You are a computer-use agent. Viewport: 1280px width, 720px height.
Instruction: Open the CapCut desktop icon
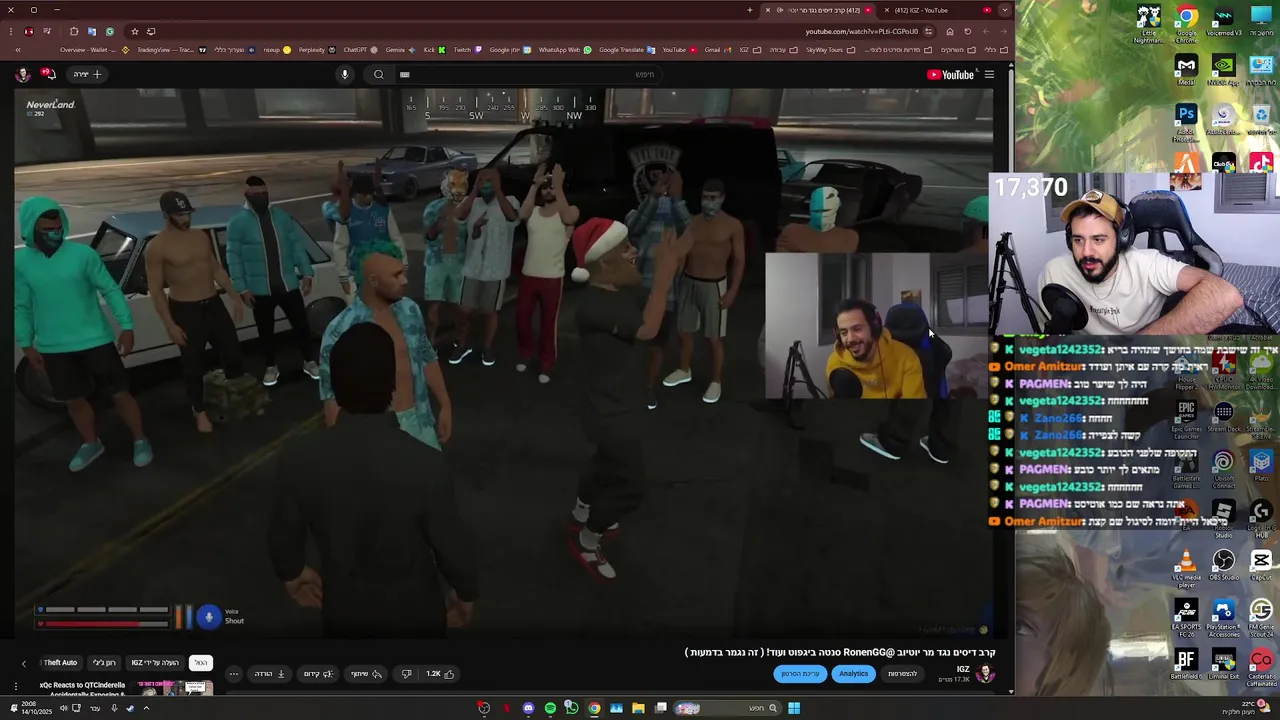1261,566
